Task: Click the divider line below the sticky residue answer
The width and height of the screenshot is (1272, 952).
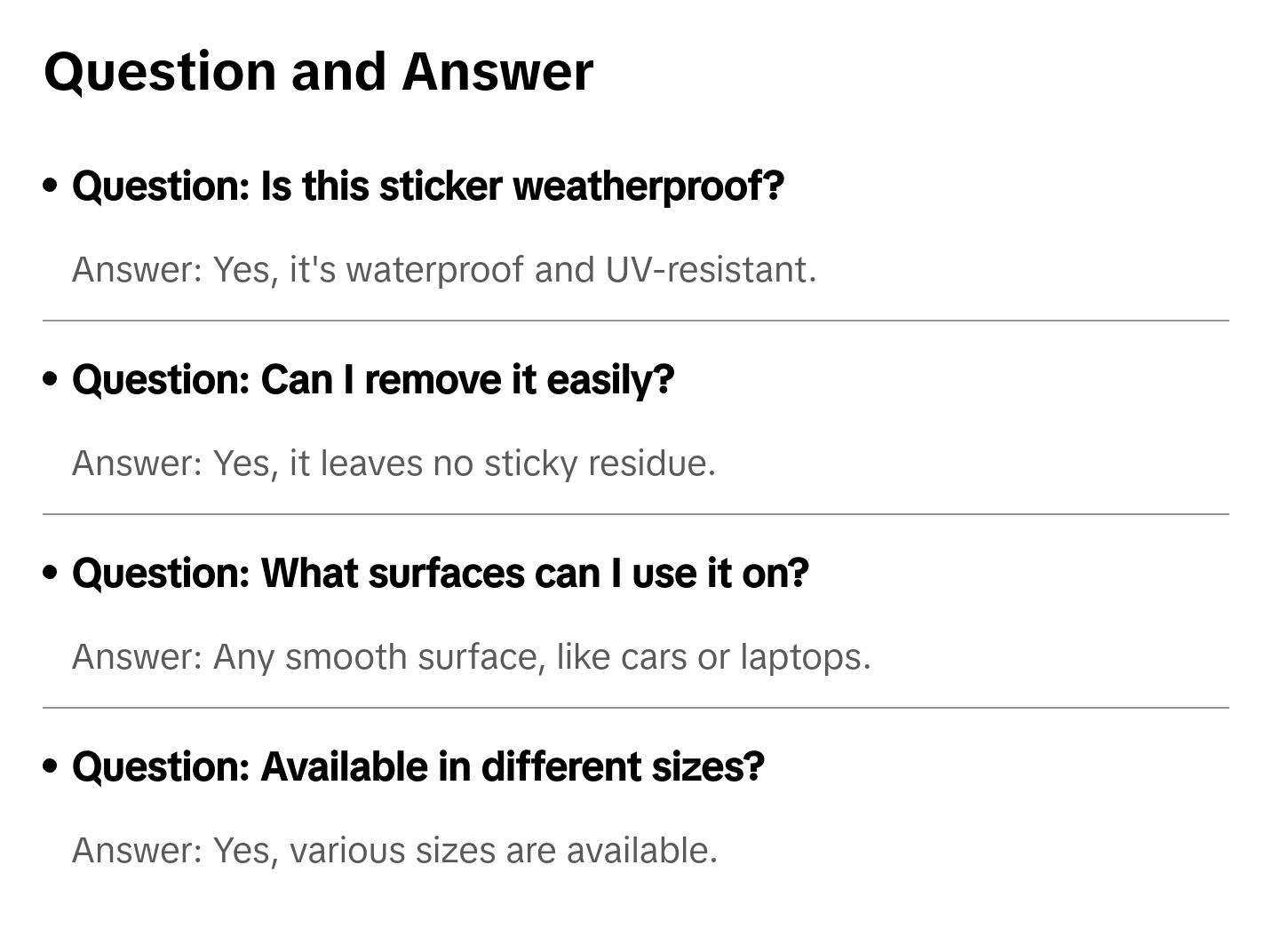Action: click(x=635, y=514)
